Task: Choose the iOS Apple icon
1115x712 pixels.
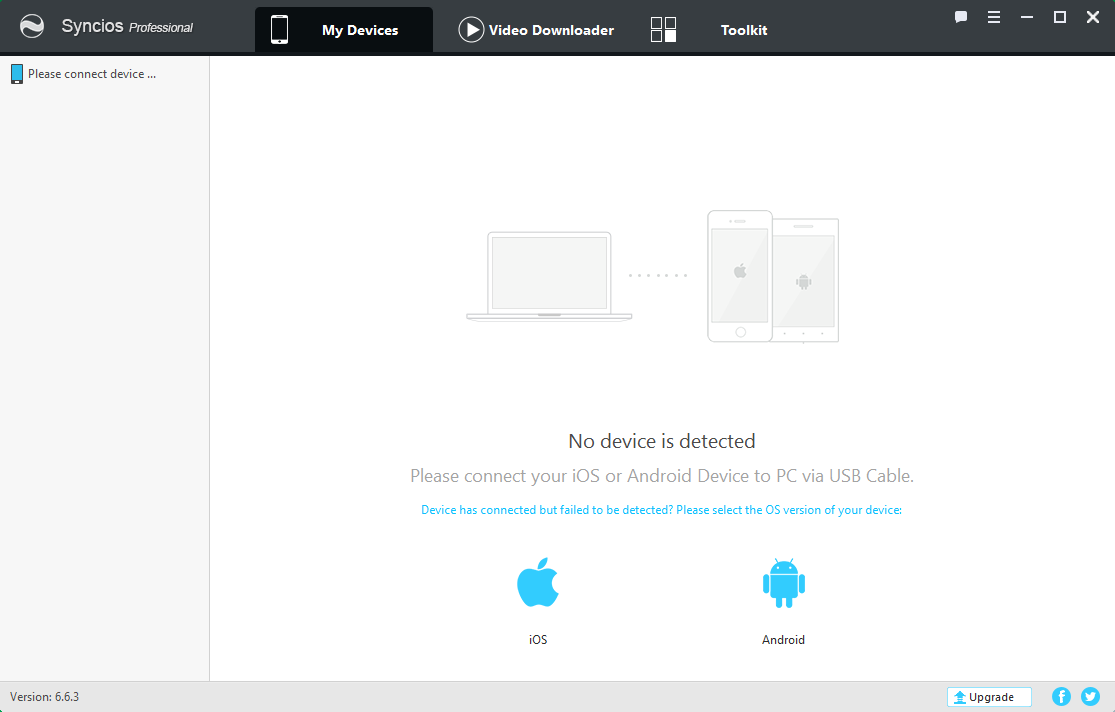Action: pyautogui.click(x=538, y=583)
